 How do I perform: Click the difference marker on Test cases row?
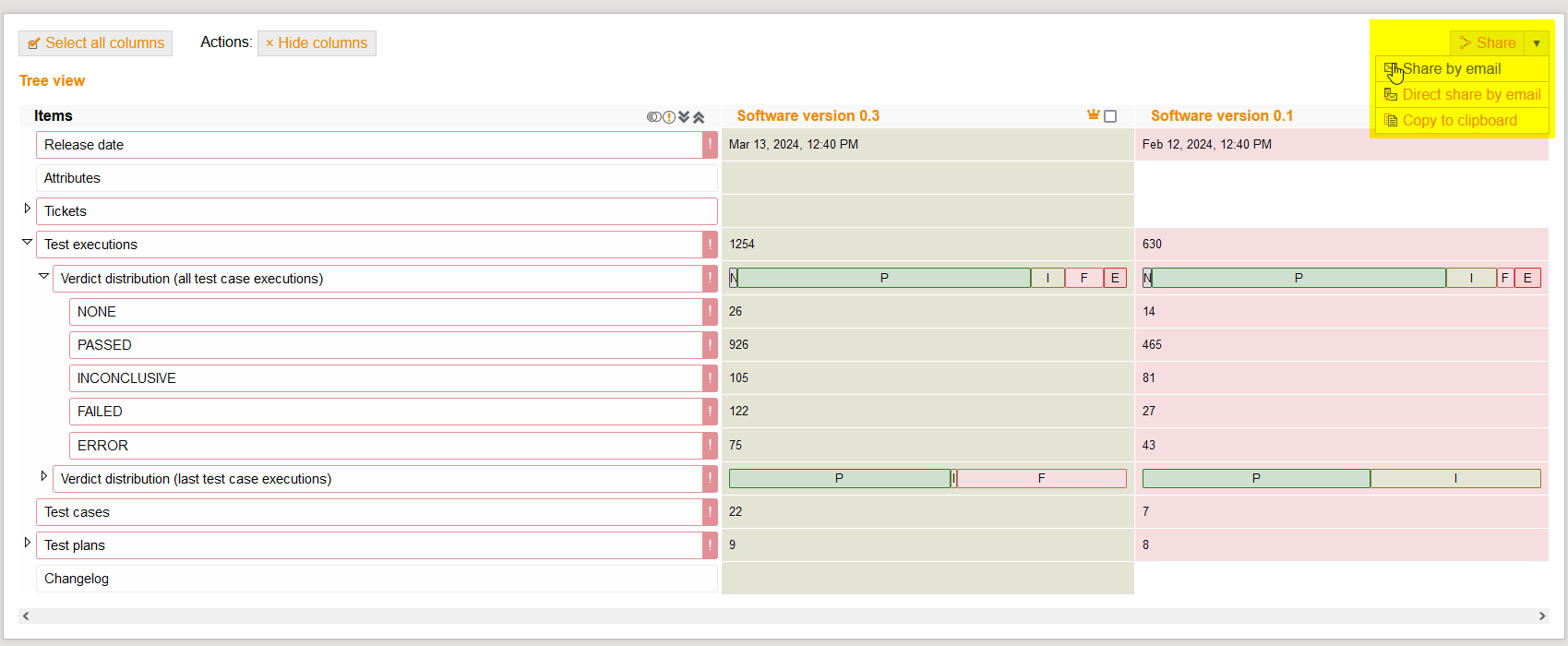710,512
